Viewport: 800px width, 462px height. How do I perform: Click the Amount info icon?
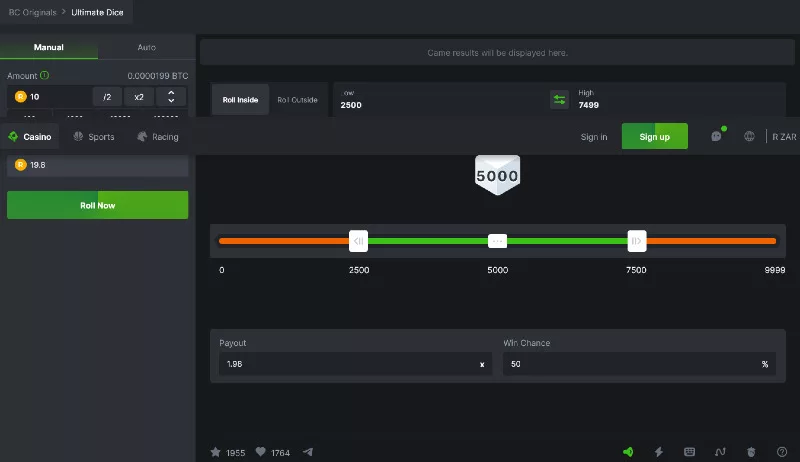(x=44, y=75)
